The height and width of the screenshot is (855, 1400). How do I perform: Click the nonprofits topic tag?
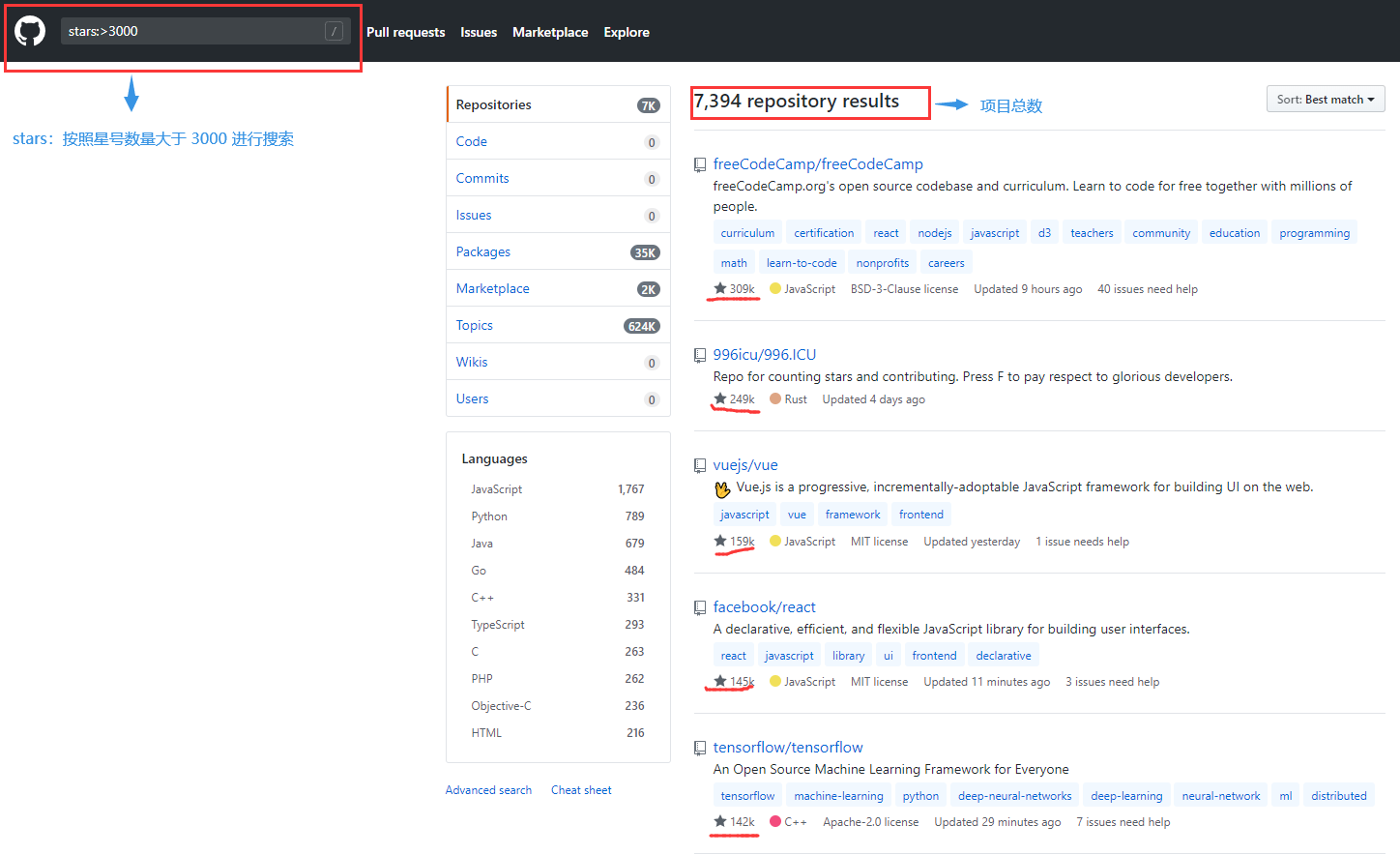(883, 263)
